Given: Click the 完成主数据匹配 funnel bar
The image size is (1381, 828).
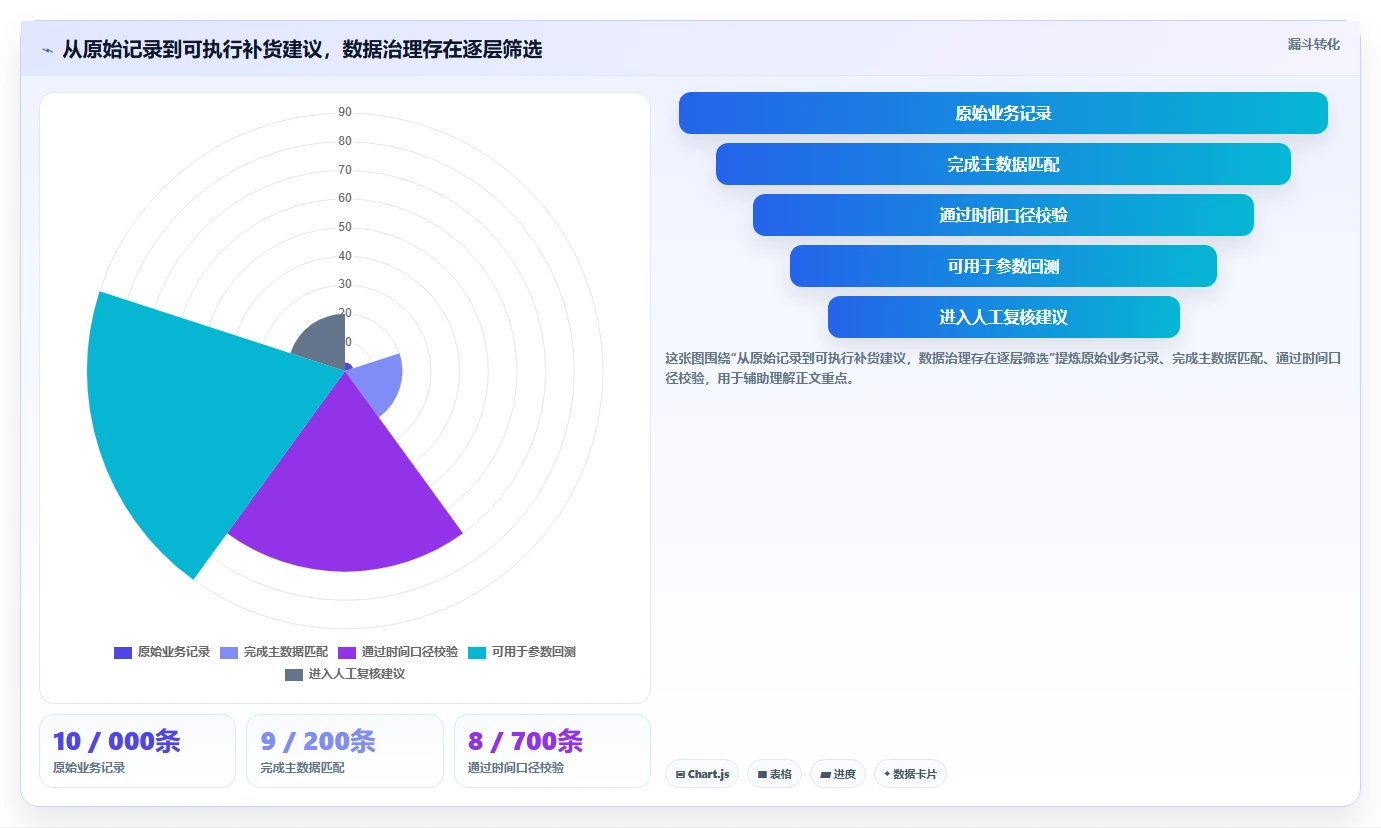Looking at the screenshot, I should (x=1003, y=164).
